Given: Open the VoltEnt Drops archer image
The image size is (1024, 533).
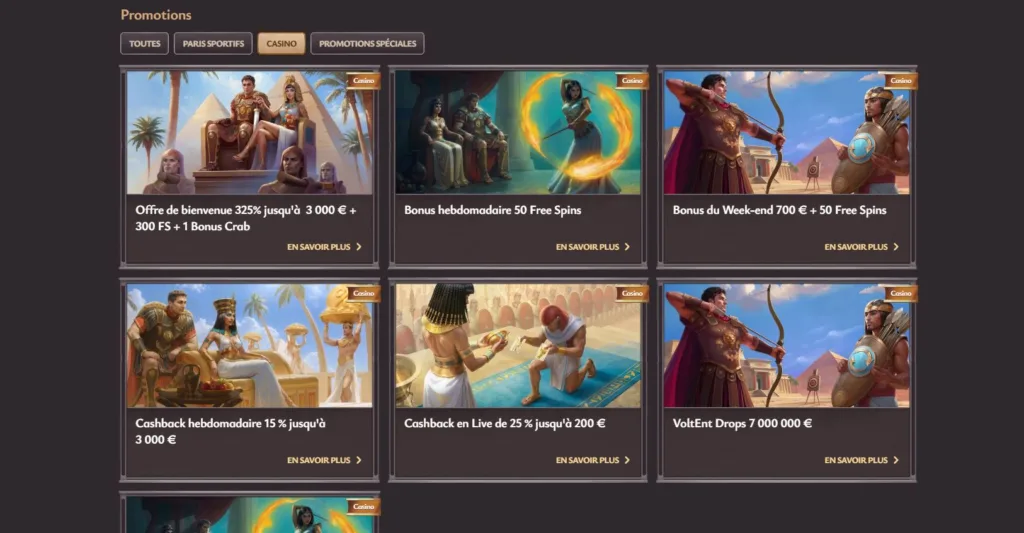Looking at the screenshot, I should pos(786,346).
